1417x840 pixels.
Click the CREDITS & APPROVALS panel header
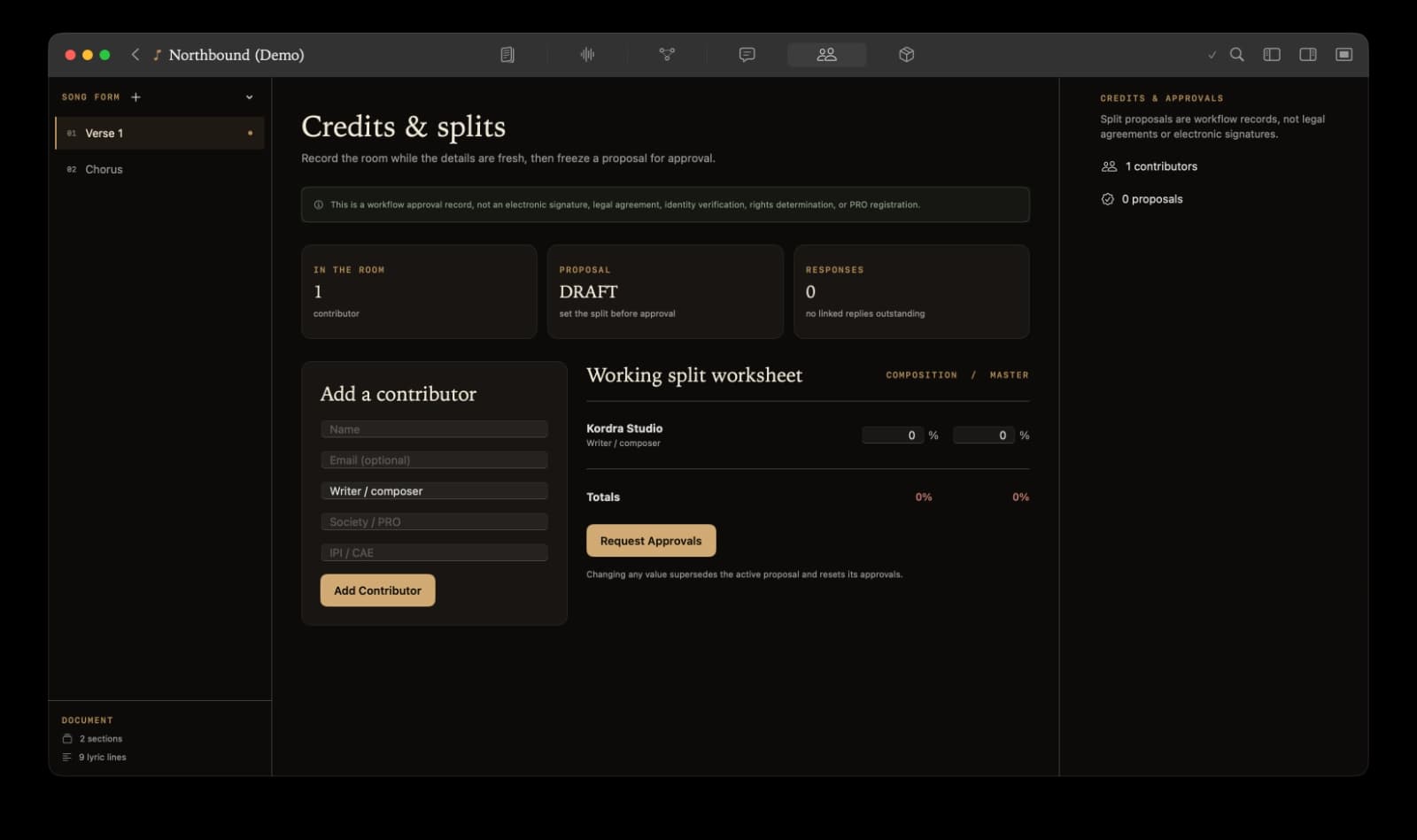click(x=1162, y=98)
